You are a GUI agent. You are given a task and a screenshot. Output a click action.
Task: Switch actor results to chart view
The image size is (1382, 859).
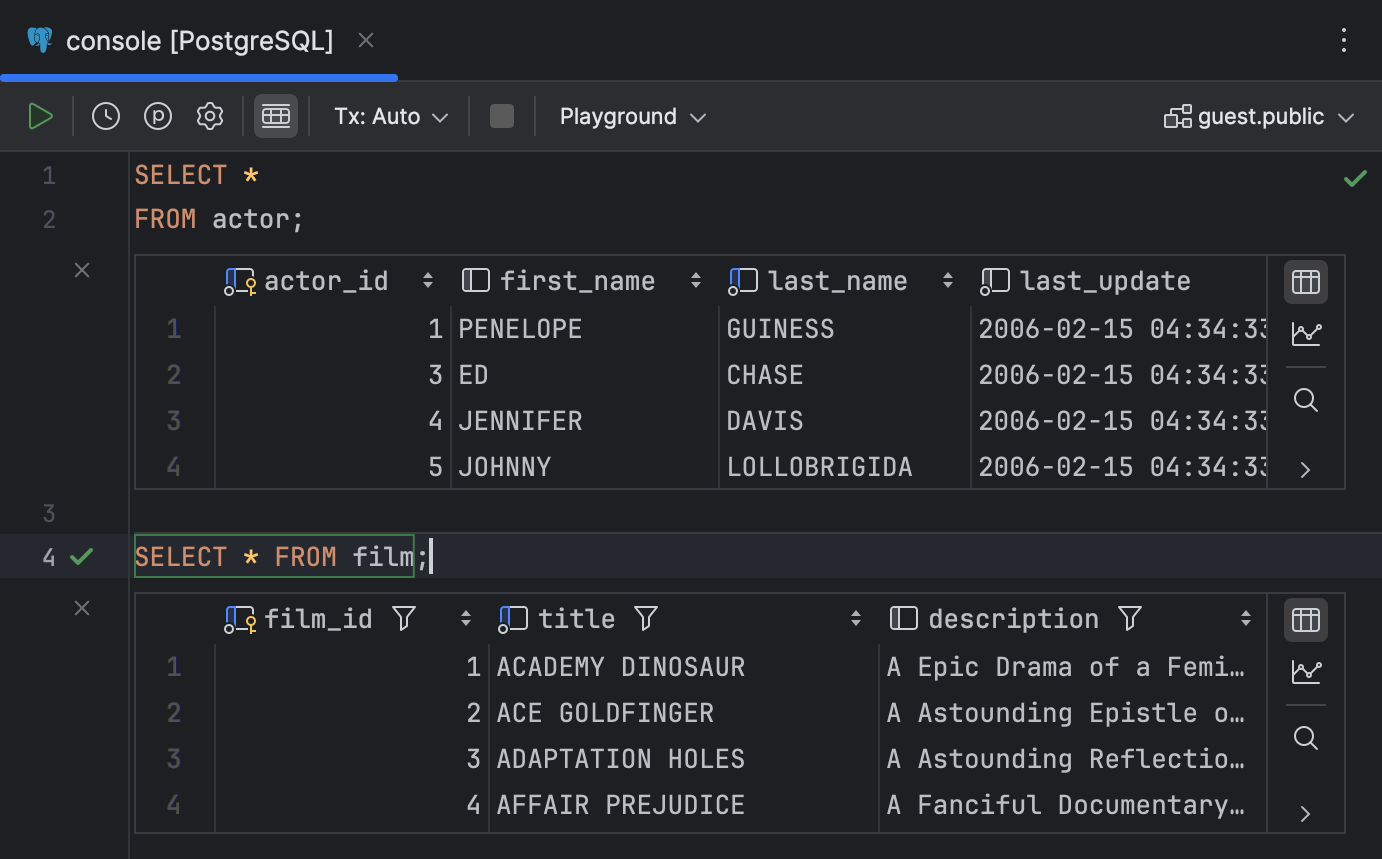1305,333
